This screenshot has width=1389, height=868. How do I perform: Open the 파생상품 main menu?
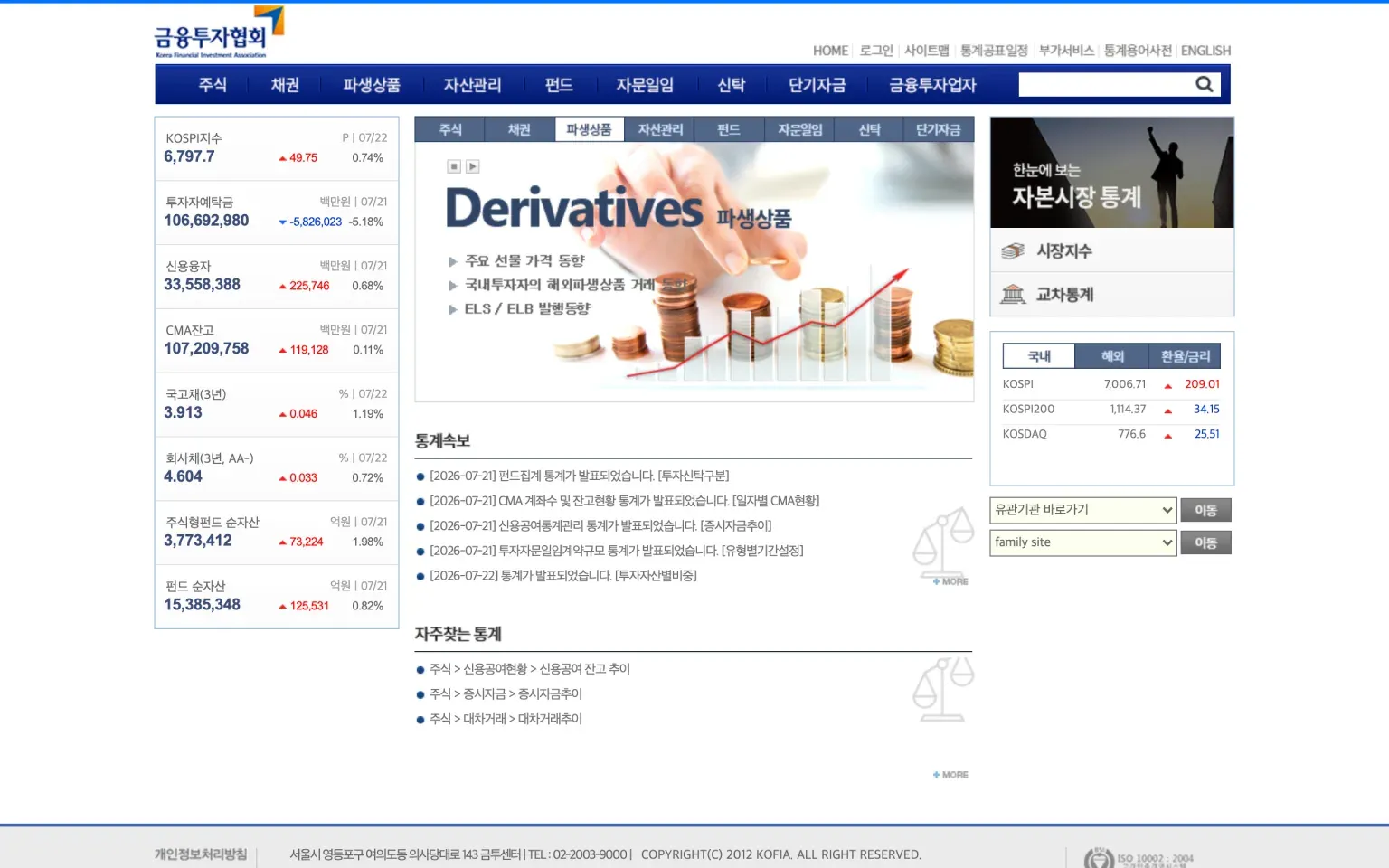click(372, 85)
